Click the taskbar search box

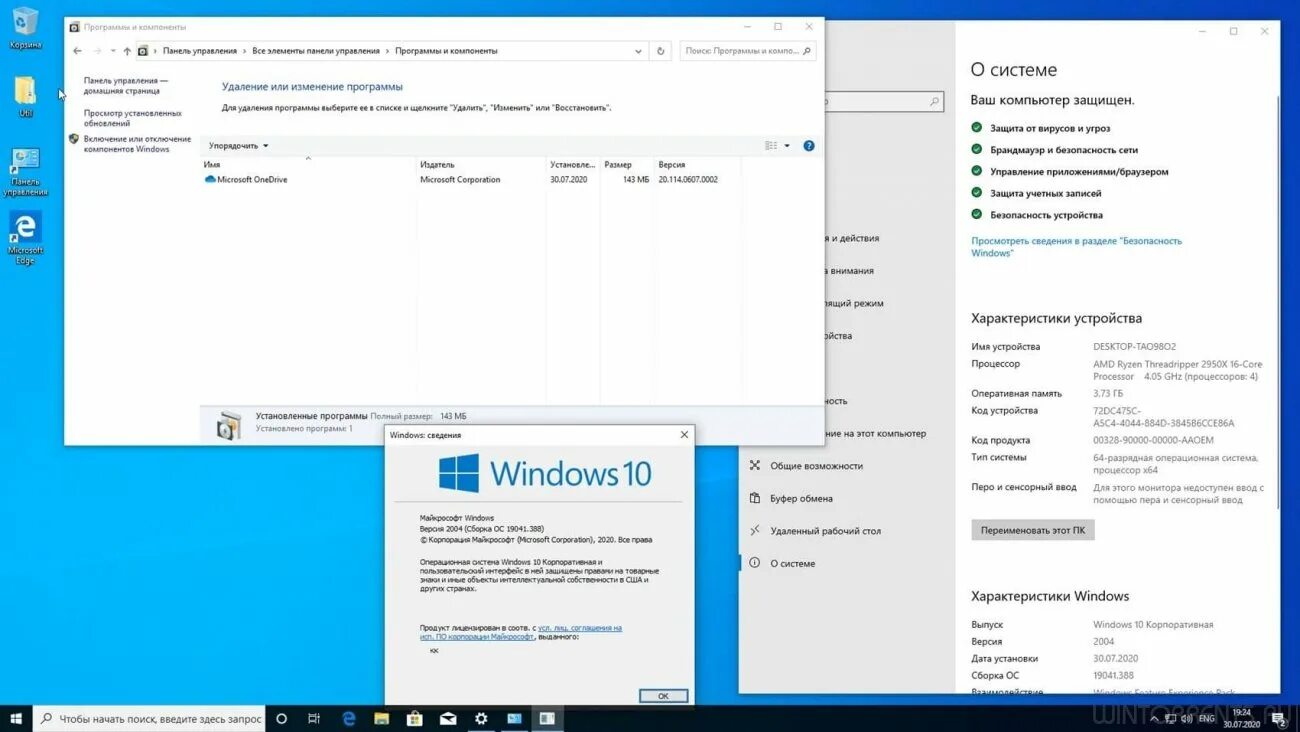coord(150,718)
